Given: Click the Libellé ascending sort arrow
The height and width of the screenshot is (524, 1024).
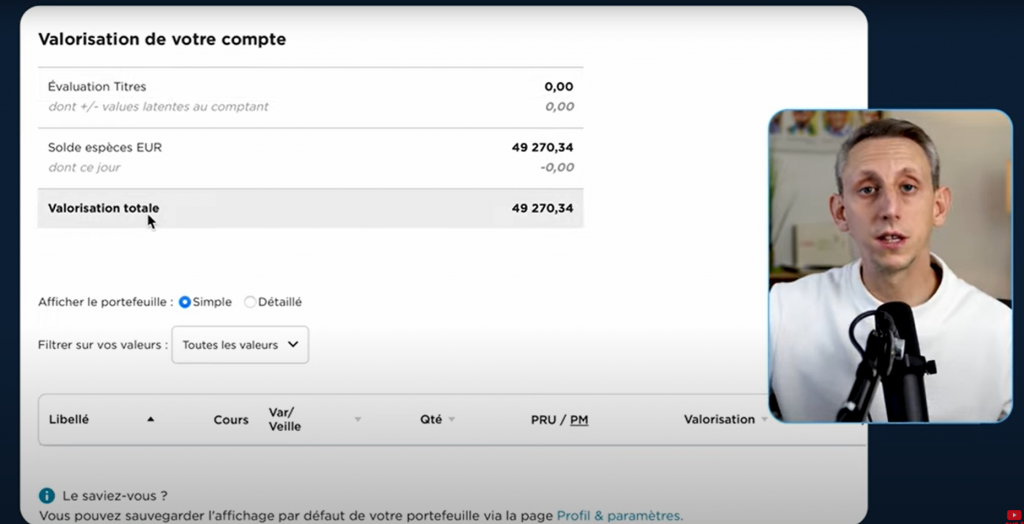Looking at the screenshot, I should [151, 420].
